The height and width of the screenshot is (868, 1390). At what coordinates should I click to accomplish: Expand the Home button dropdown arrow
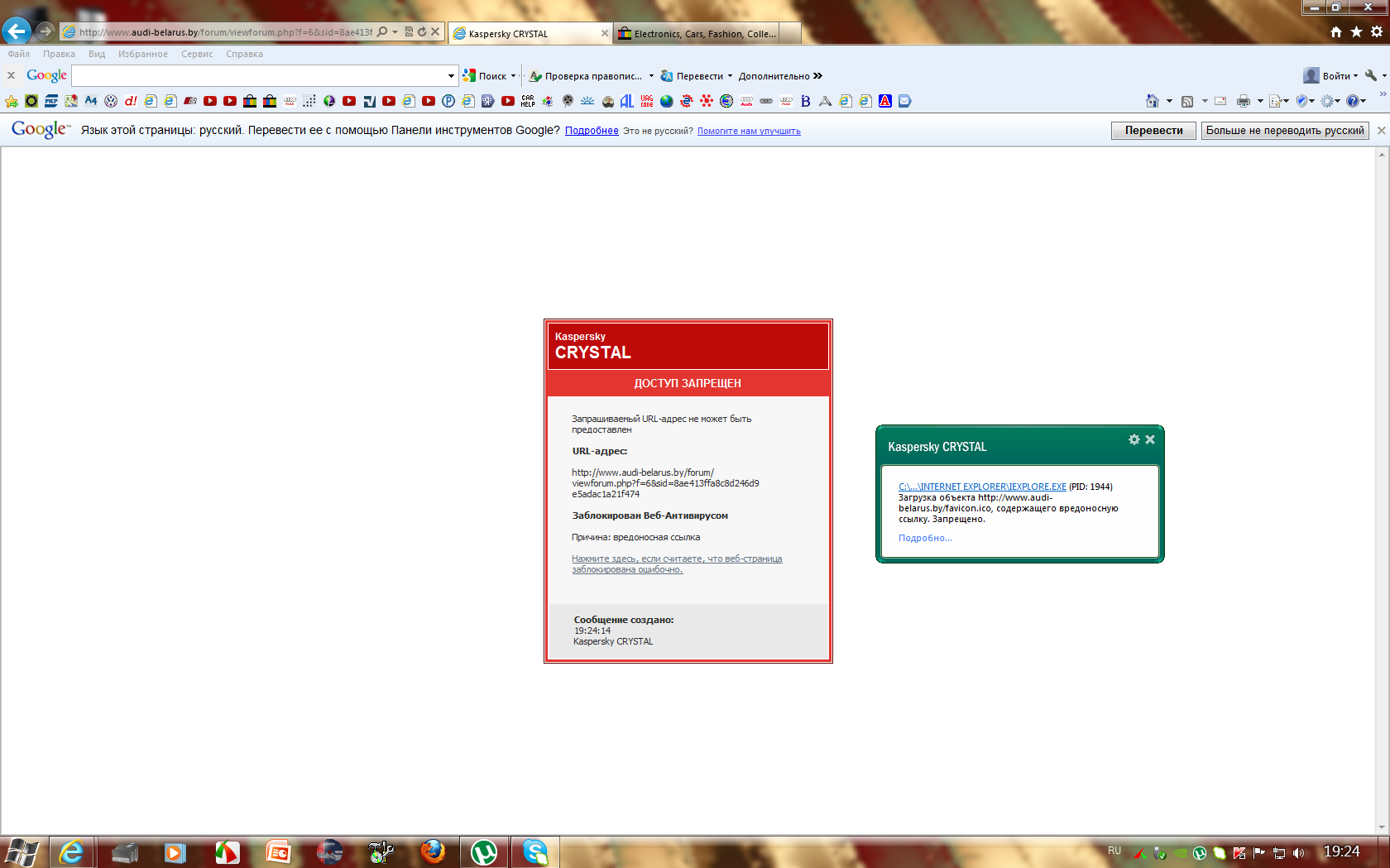1169,101
